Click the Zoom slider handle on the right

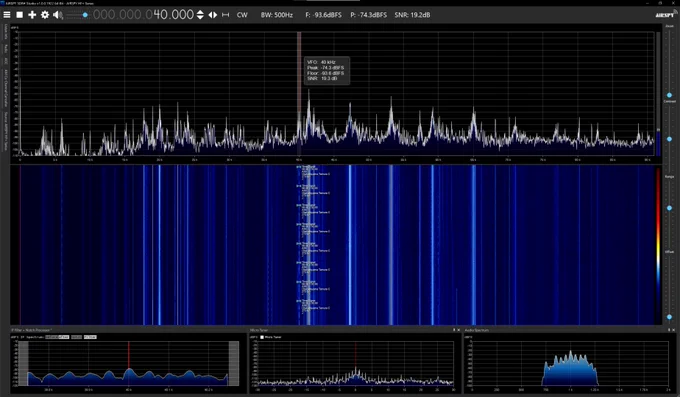(669, 95)
